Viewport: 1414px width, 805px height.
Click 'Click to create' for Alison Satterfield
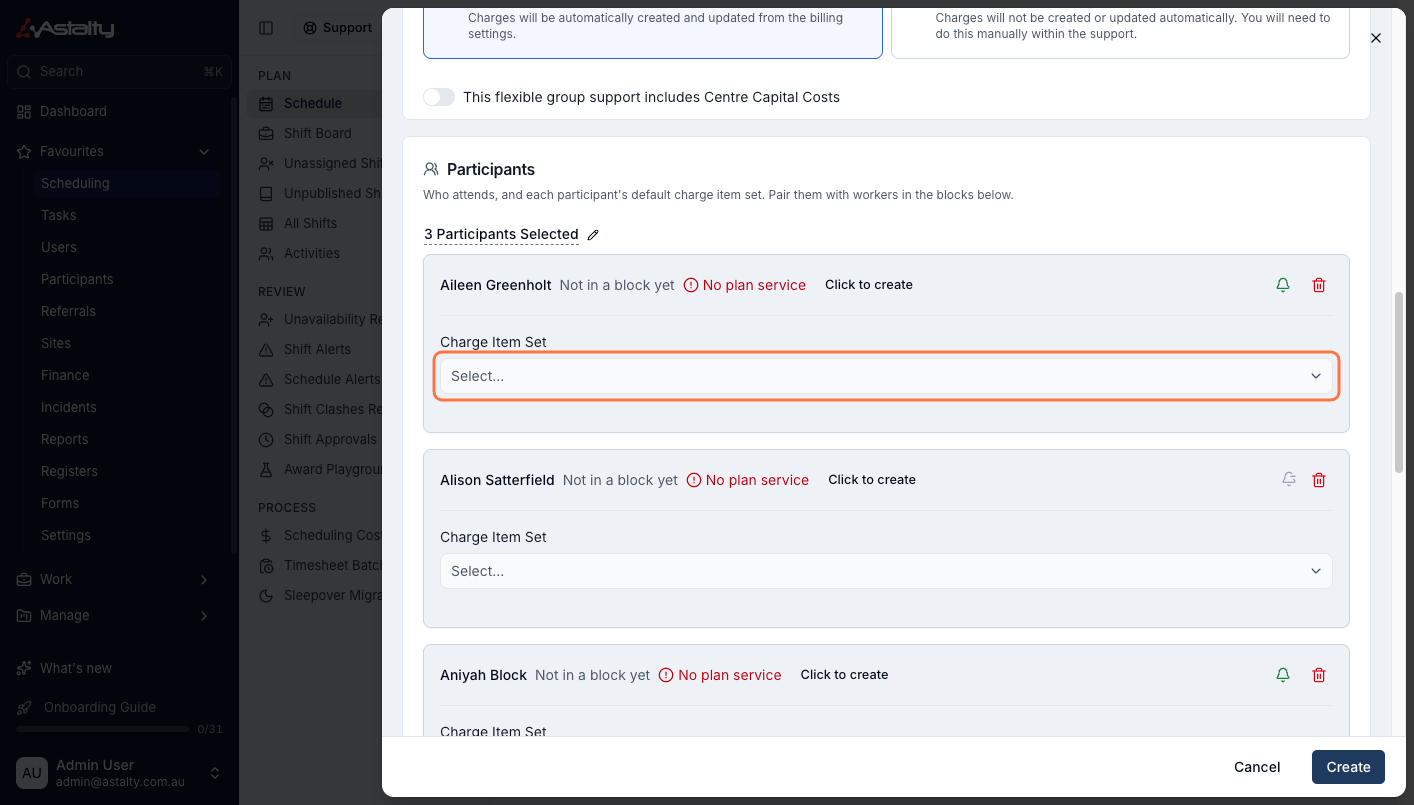(x=872, y=480)
